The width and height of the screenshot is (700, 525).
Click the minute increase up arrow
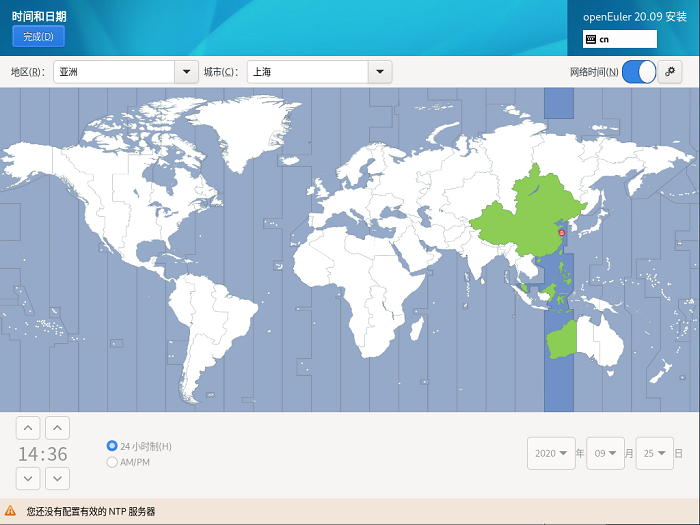click(x=58, y=429)
